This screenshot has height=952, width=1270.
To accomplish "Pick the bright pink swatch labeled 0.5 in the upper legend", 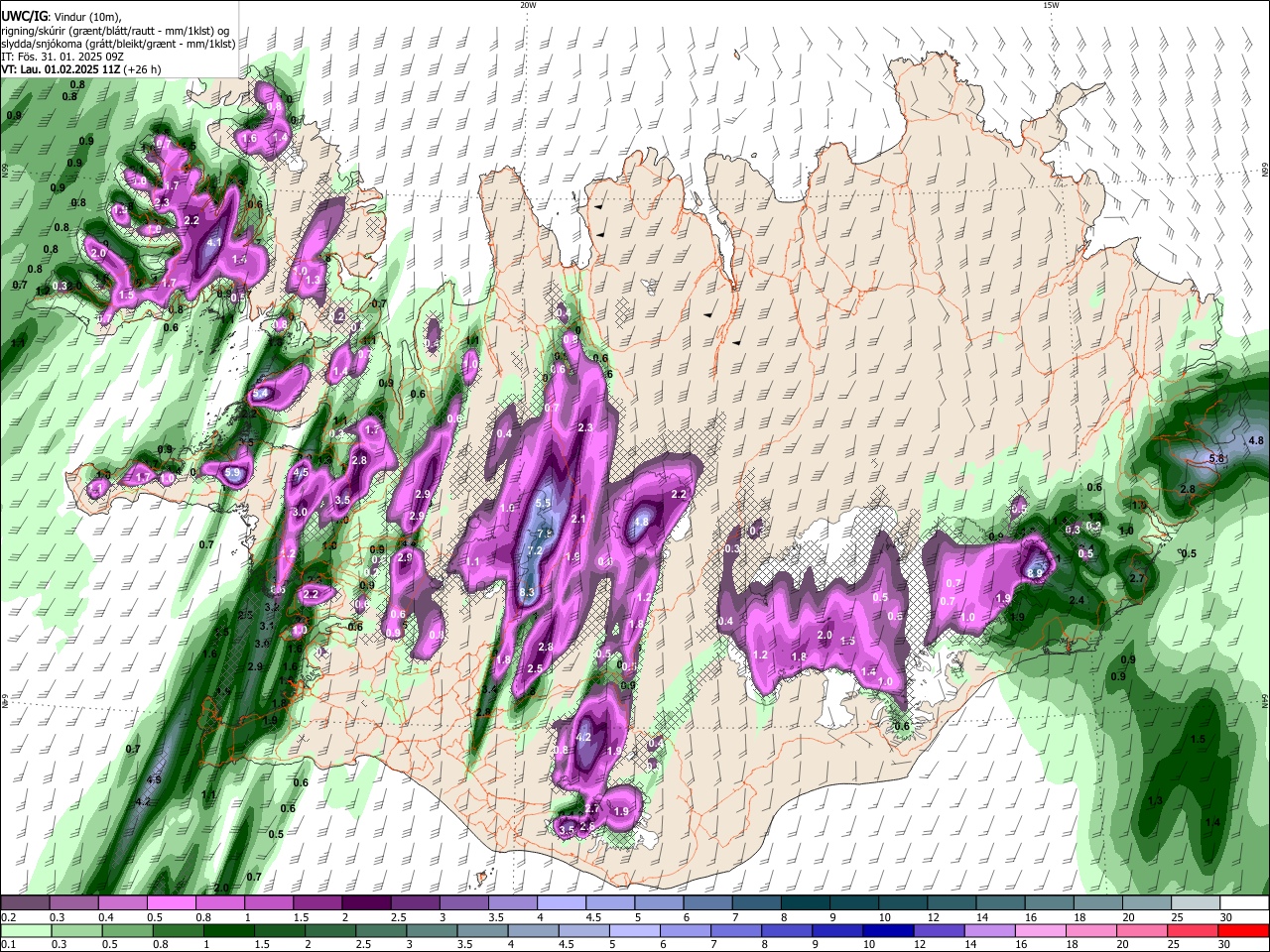I will (x=171, y=903).
